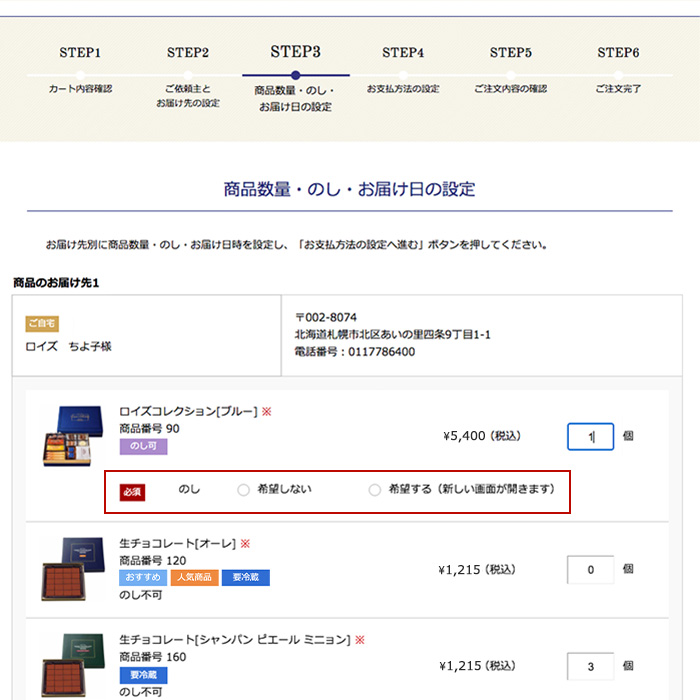This screenshot has height=700, width=700.
Task: Click the STEP3 商品数量・のし step
Action: click(296, 78)
